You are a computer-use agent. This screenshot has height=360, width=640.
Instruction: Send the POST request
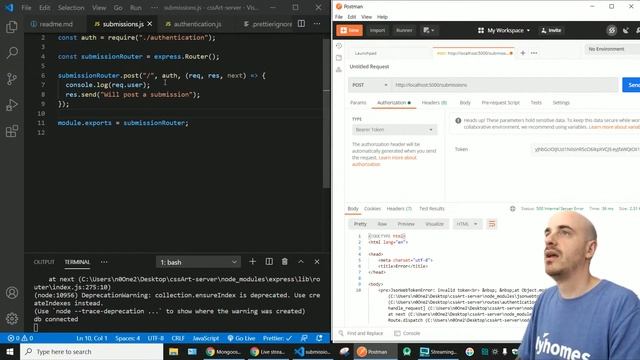(631, 85)
